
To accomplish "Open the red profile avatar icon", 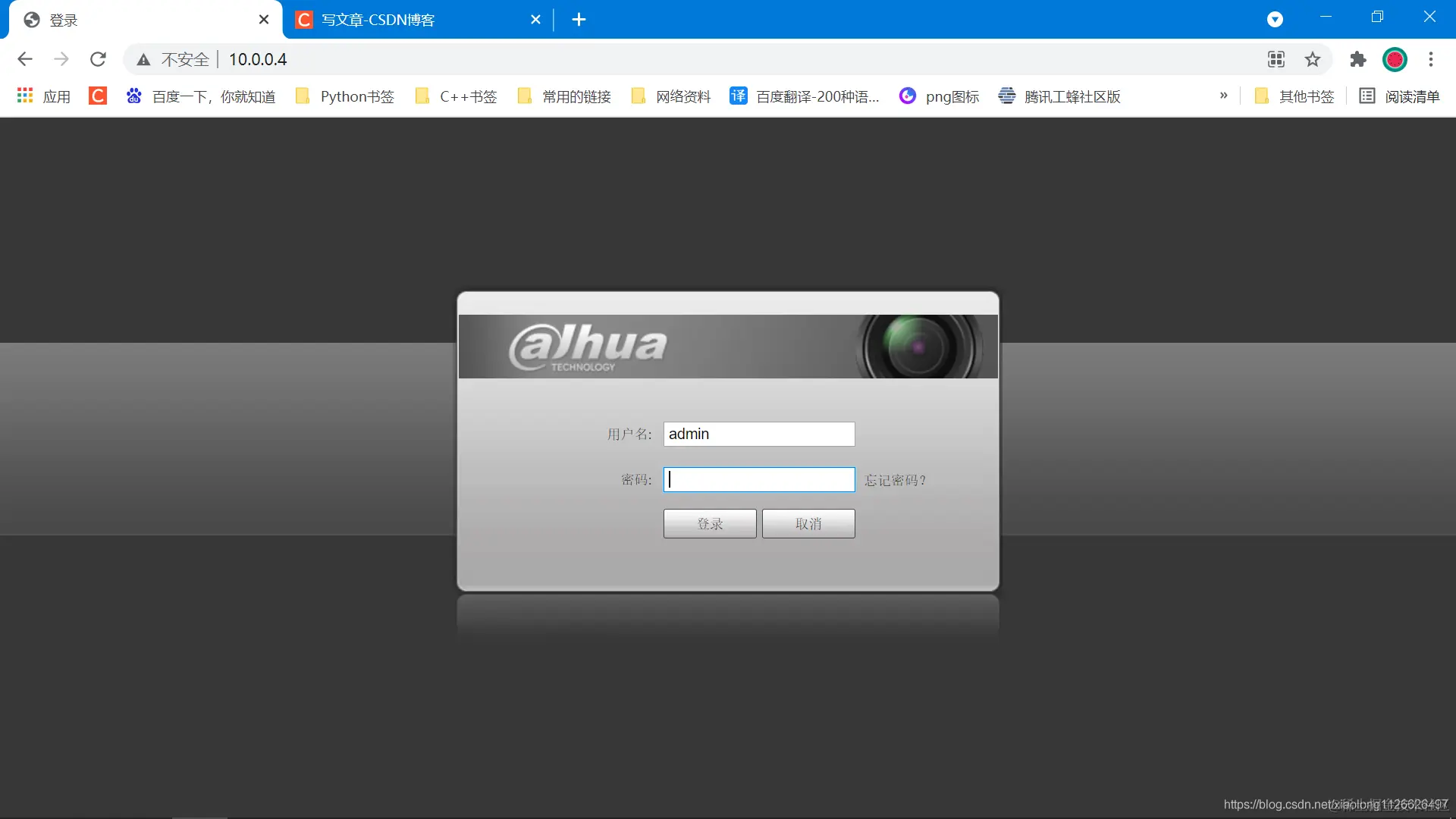I will (x=1395, y=59).
